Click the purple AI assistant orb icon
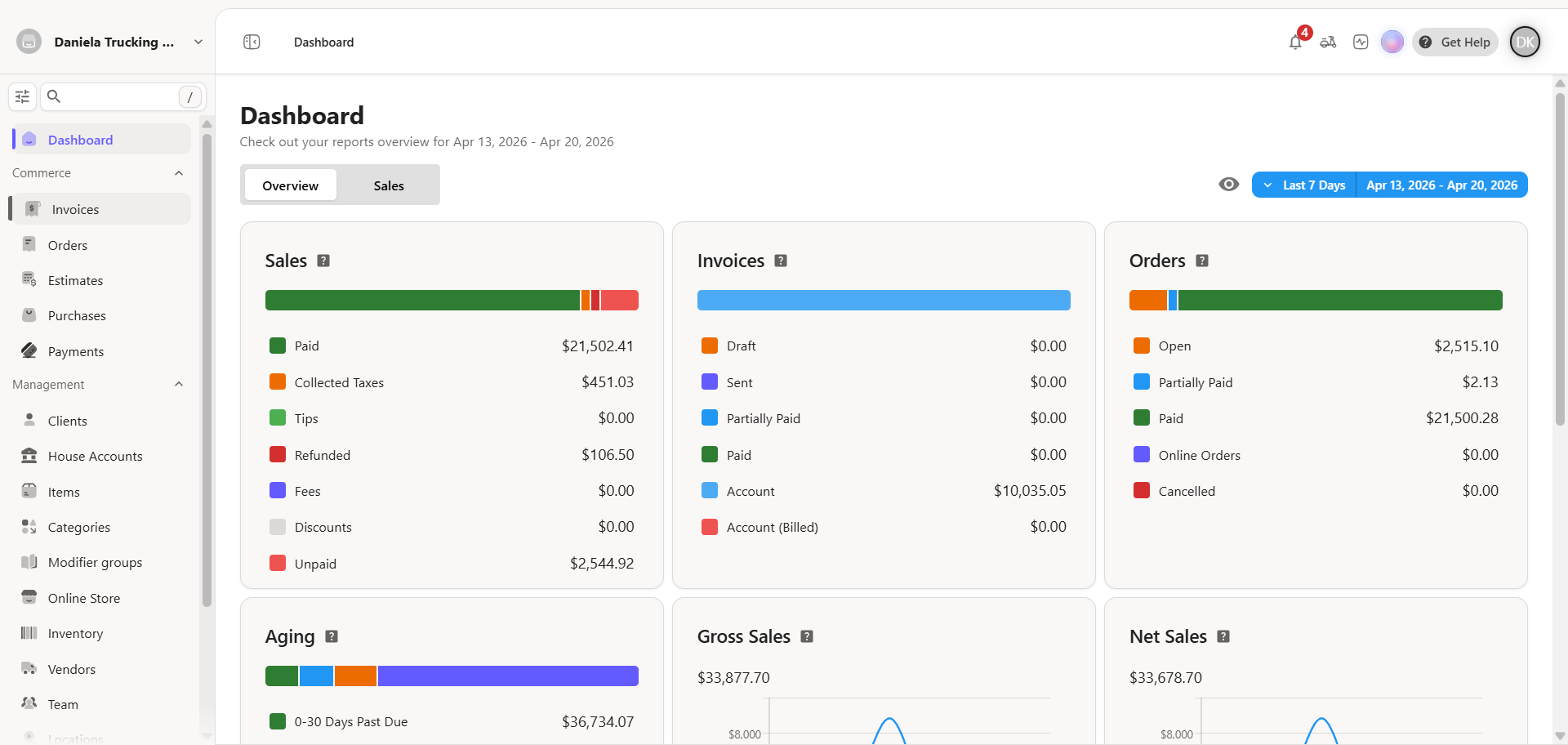This screenshot has height=745, width=1568. pos(1392,42)
